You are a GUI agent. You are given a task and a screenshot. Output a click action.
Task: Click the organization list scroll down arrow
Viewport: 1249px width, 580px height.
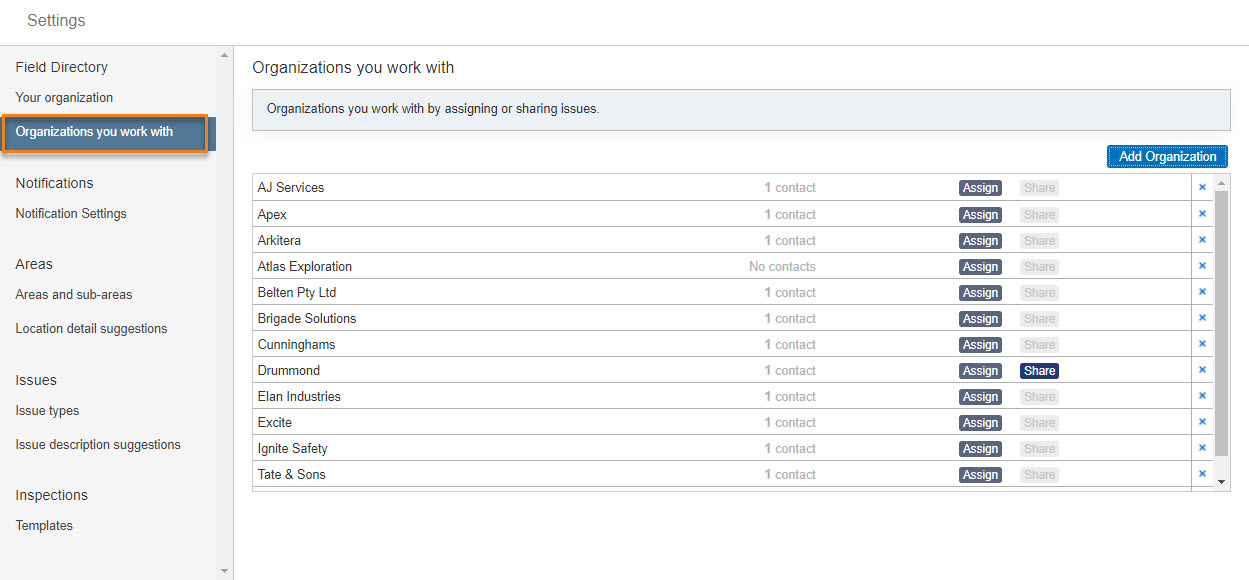pyautogui.click(x=1221, y=482)
